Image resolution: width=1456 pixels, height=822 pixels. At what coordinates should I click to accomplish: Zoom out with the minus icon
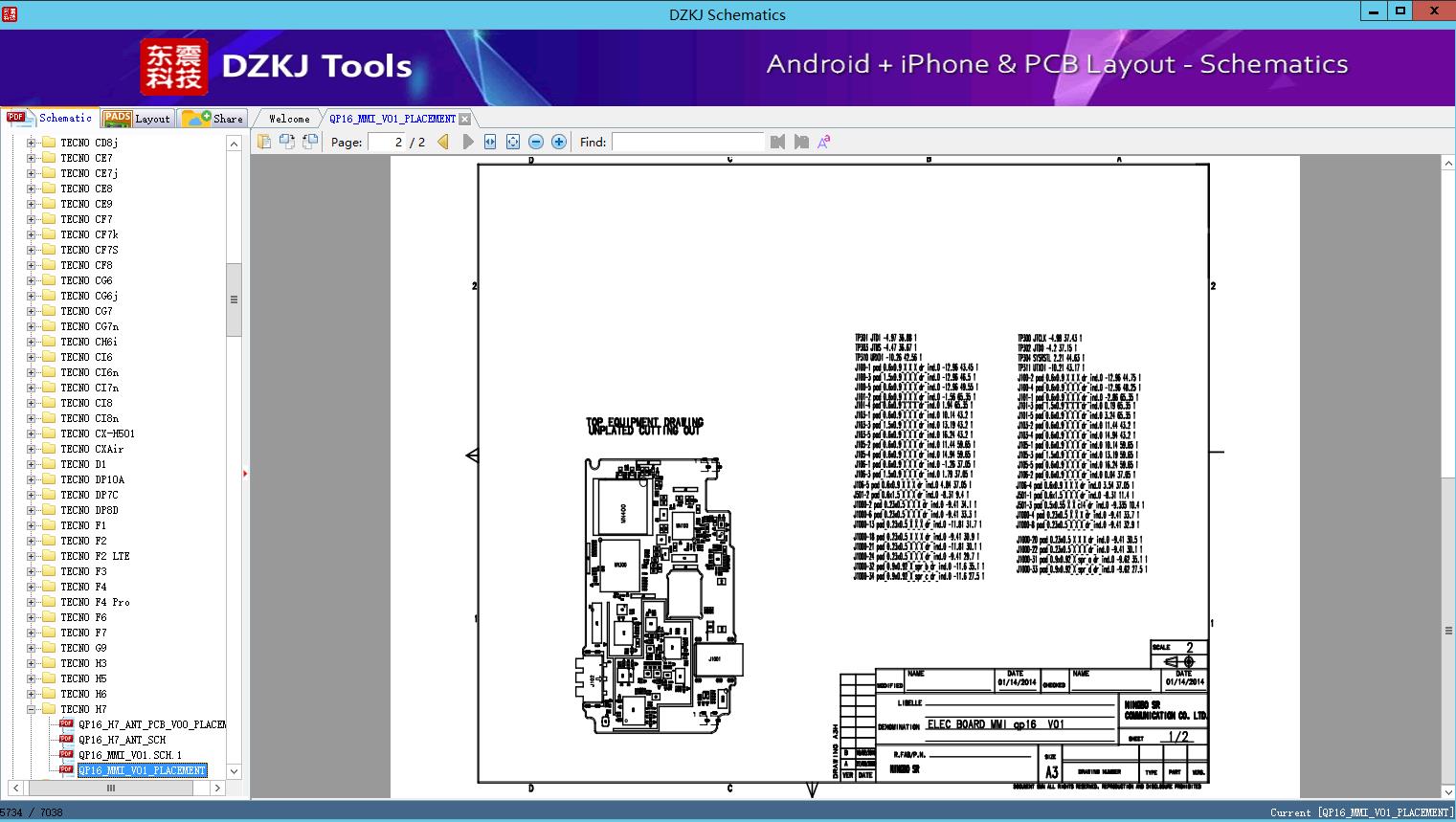click(536, 142)
